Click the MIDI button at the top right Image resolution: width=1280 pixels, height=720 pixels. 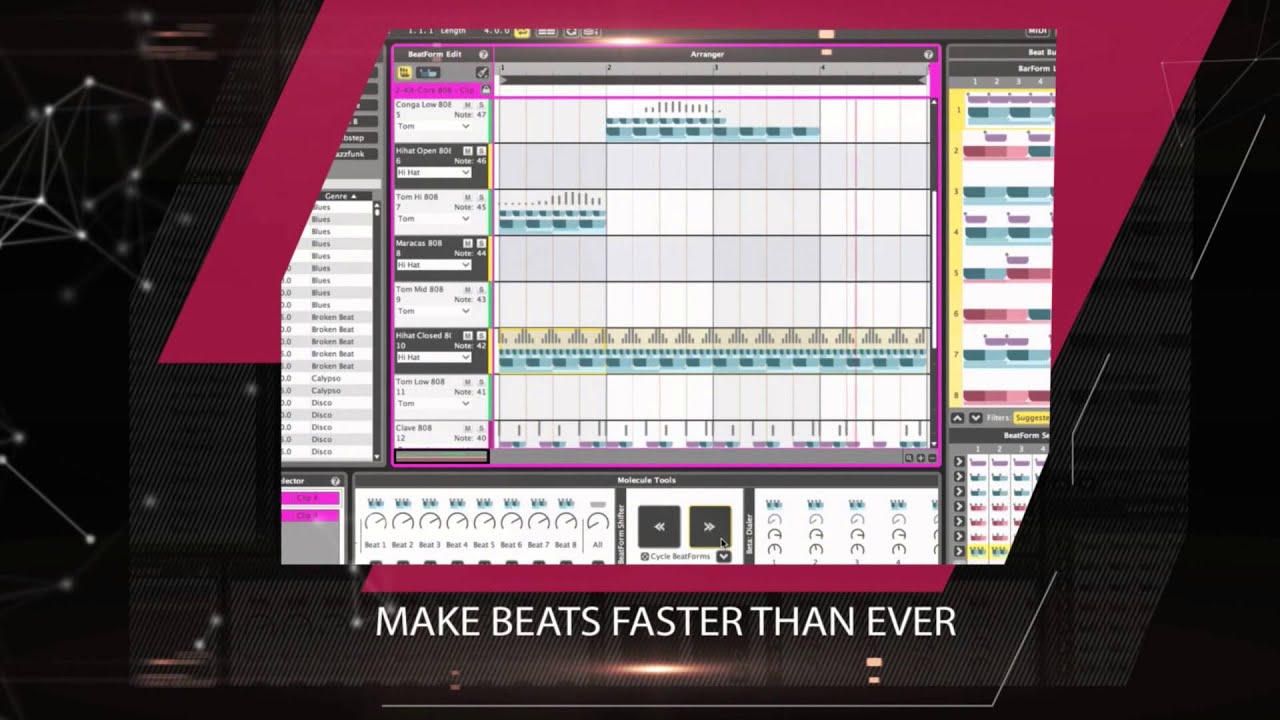click(1038, 32)
